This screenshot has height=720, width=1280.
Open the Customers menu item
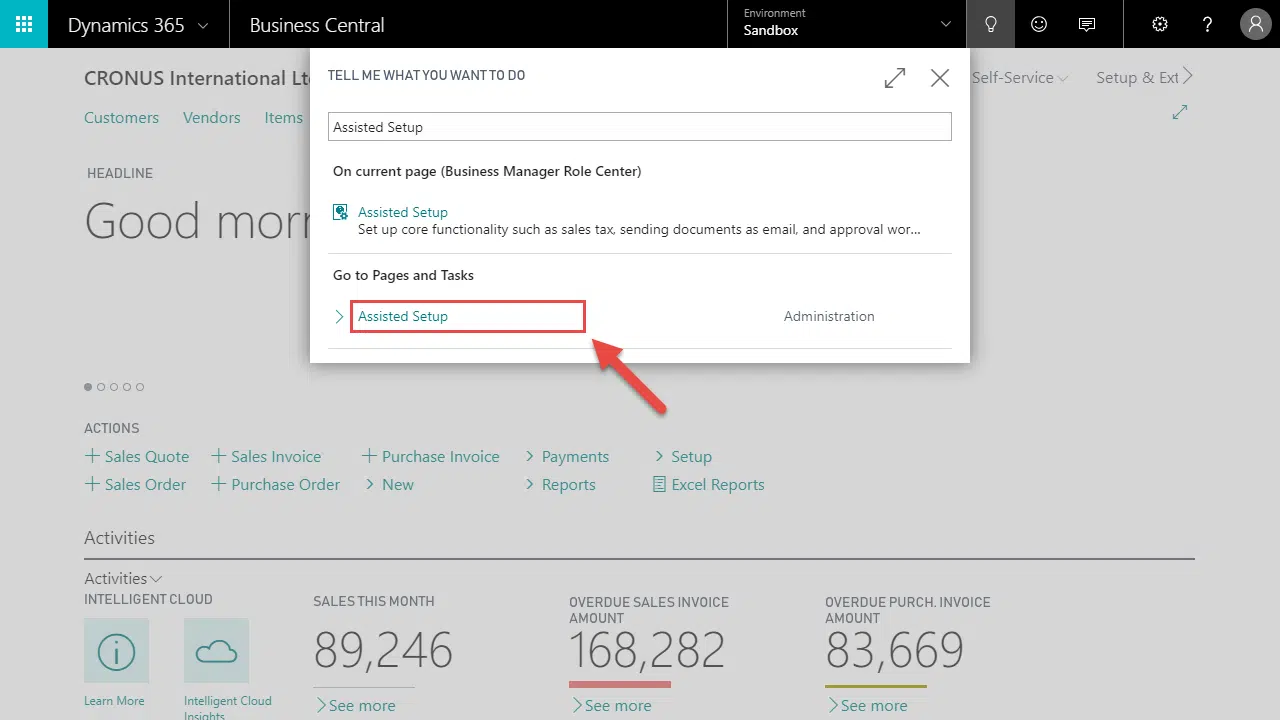point(121,117)
